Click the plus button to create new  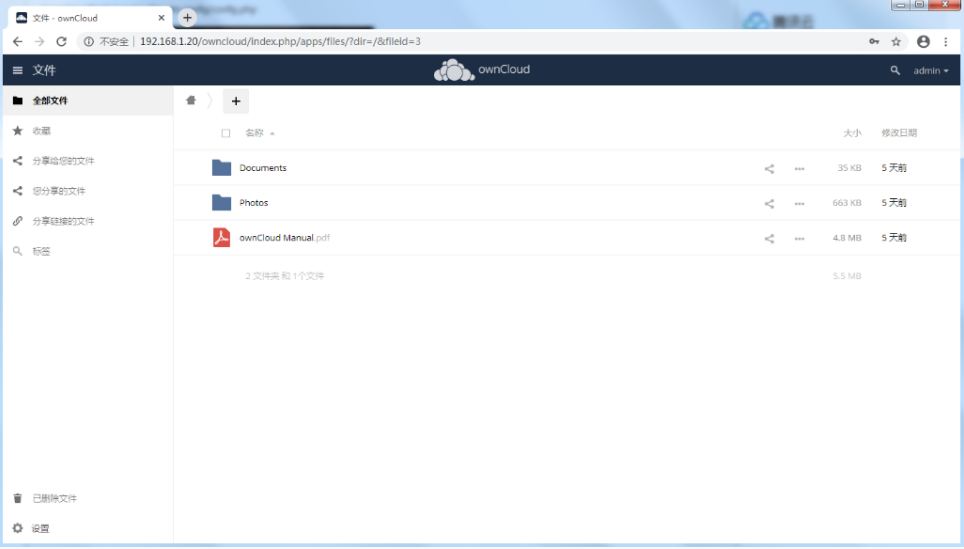click(236, 101)
